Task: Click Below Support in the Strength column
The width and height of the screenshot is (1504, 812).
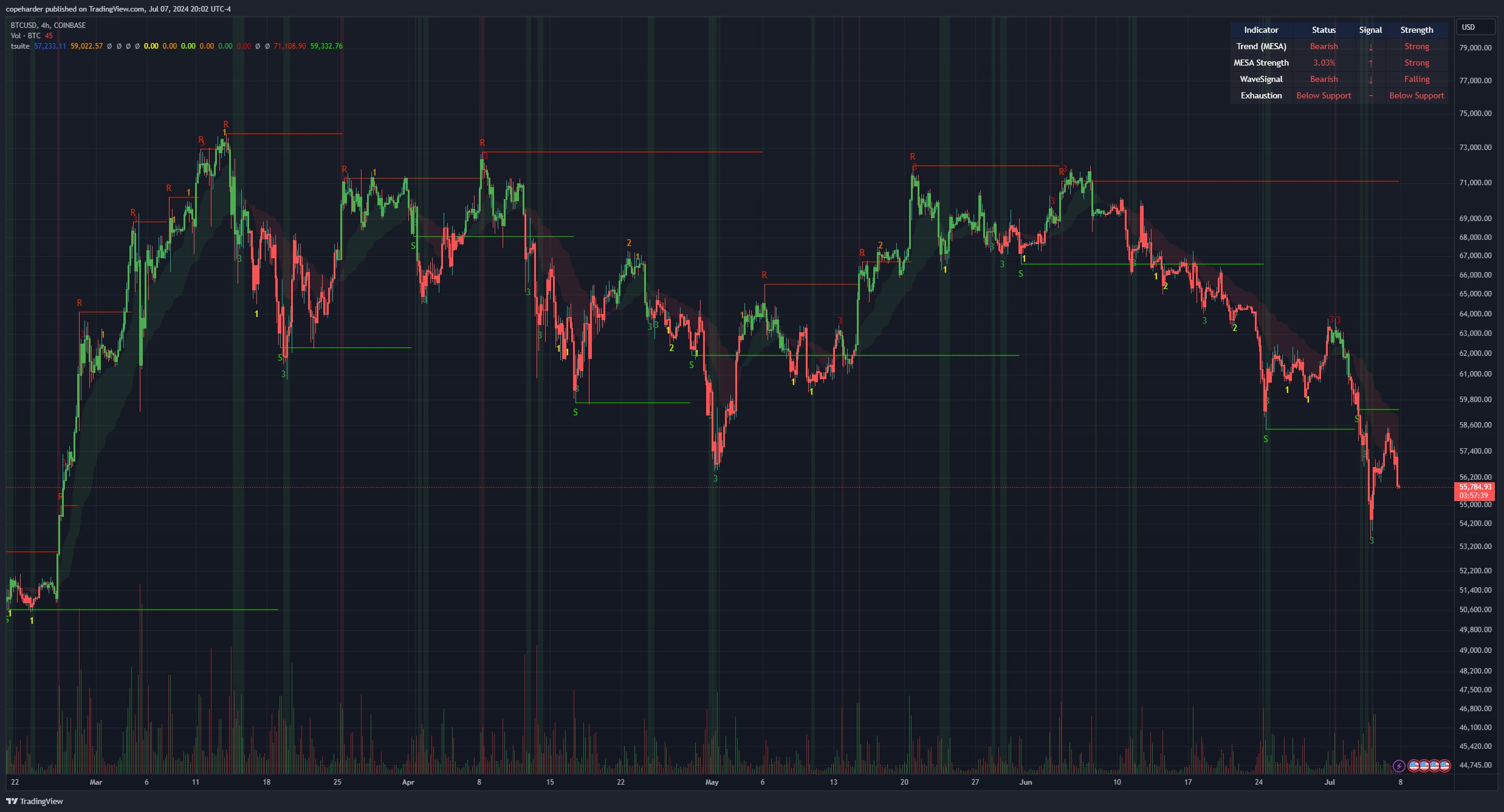Action: 1416,96
